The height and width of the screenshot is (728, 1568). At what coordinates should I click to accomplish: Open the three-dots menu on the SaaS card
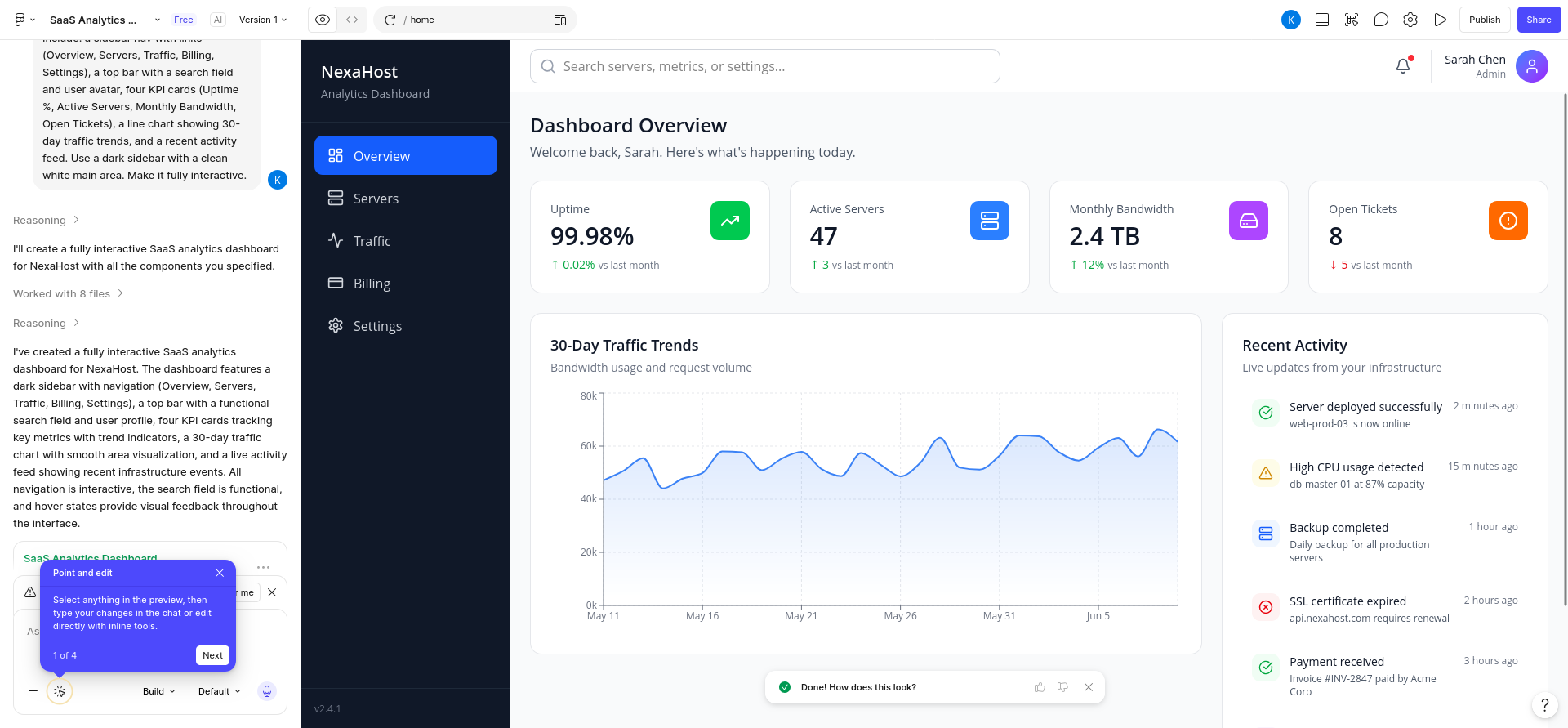tap(263, 566)
